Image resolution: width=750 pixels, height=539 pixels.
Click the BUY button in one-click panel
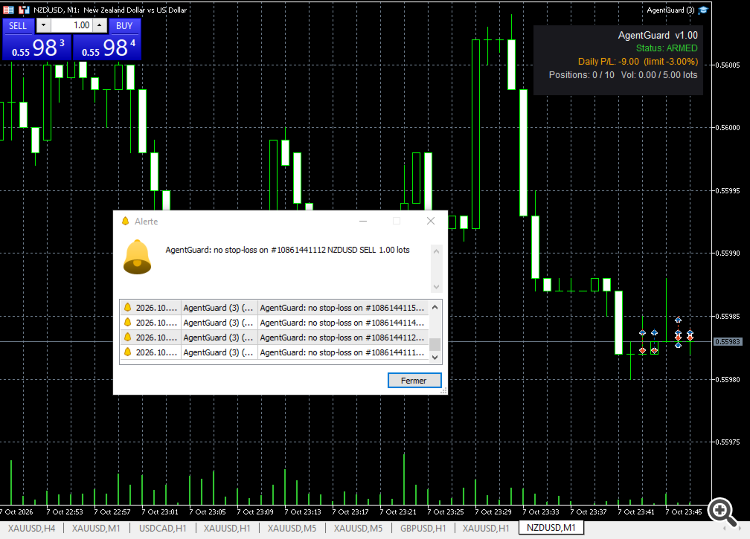click(124, 26)
